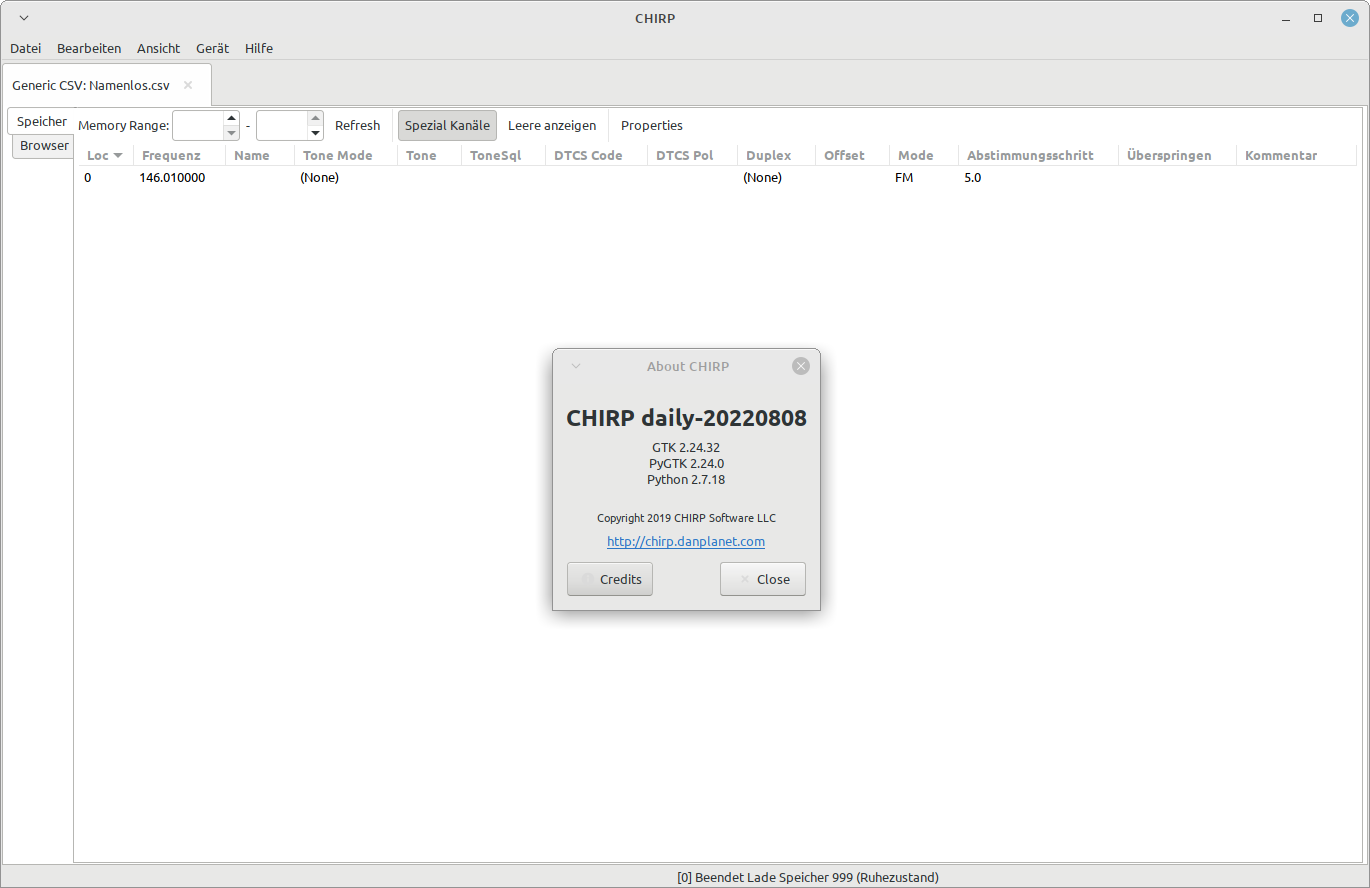Click the status bar message Beendet Lade Speicher 999

pyautogui.click(x=808, y=877)
